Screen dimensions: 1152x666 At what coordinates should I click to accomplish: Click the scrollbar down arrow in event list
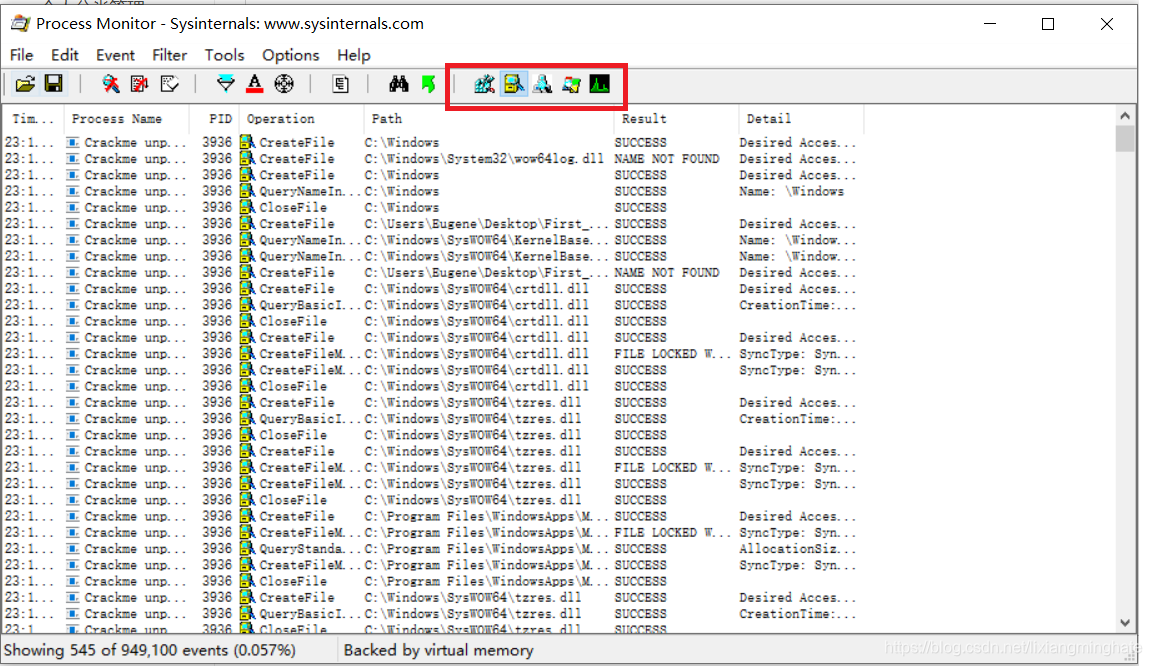[x=1125, y=623]
